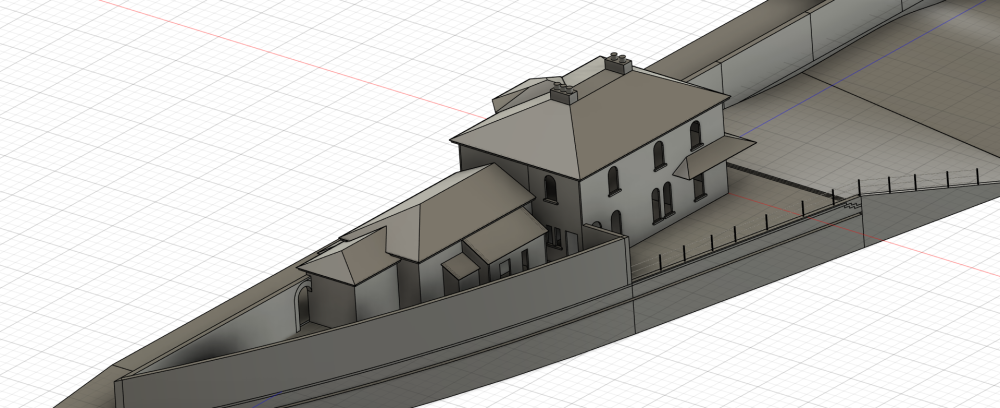Viewport: 1000px width, 408px height.
Task: Select the paired arched windows on the ground floor
Action: pyautogui.click(x=662, y=202)
